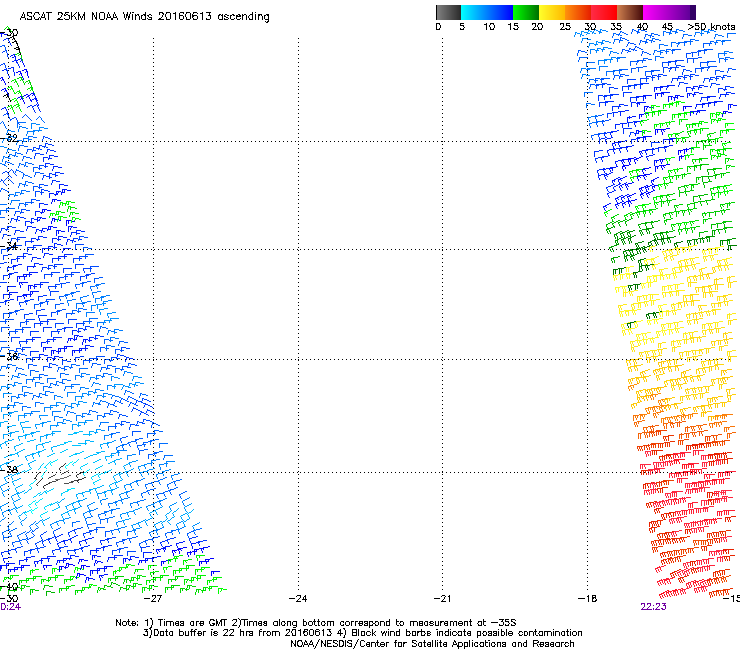The image size is (740, 650).
Task: Select the orange 25–30 knots legend segment
Action: coord(578,12)
